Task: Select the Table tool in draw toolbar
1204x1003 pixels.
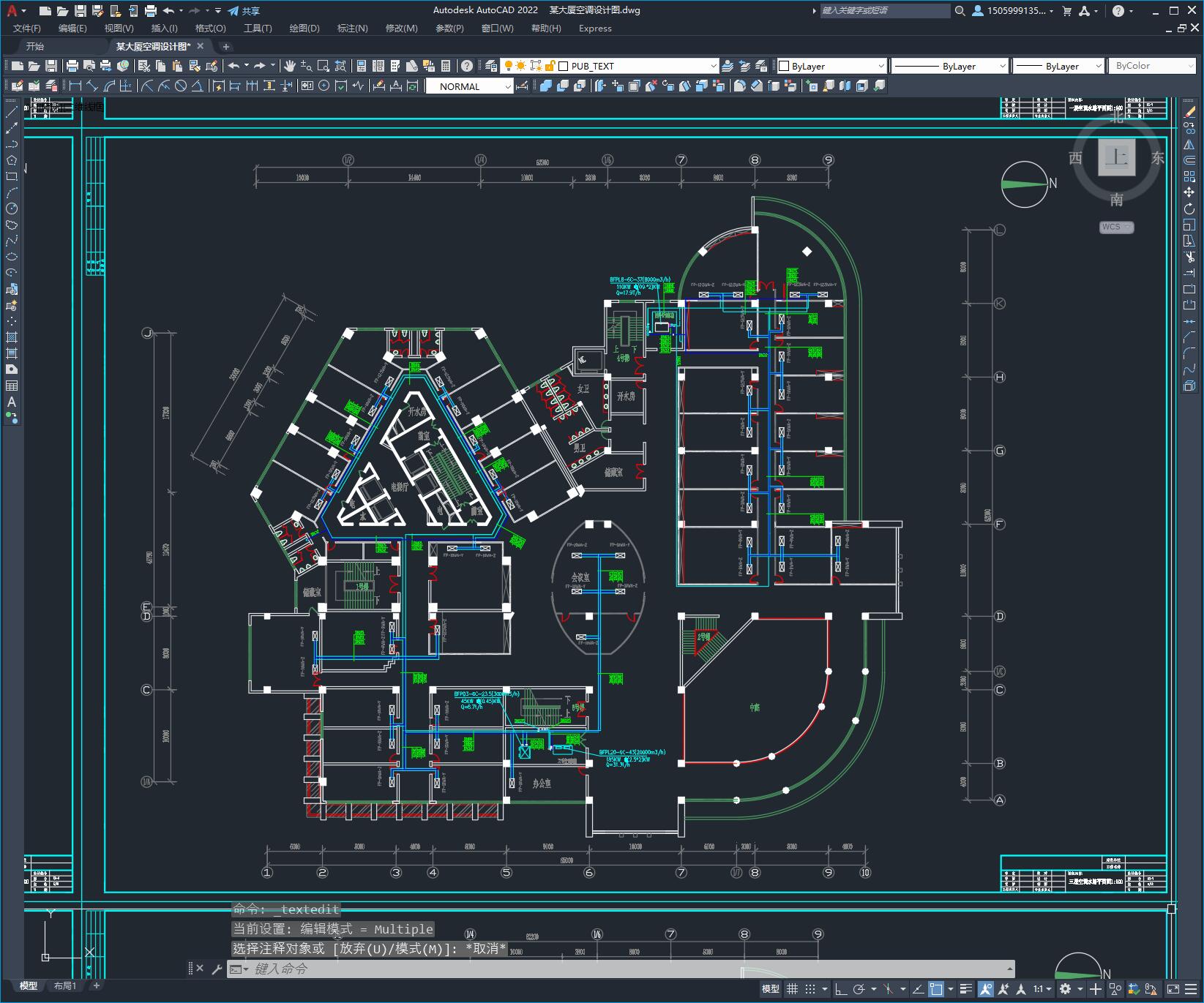Action: click(12, 386)
